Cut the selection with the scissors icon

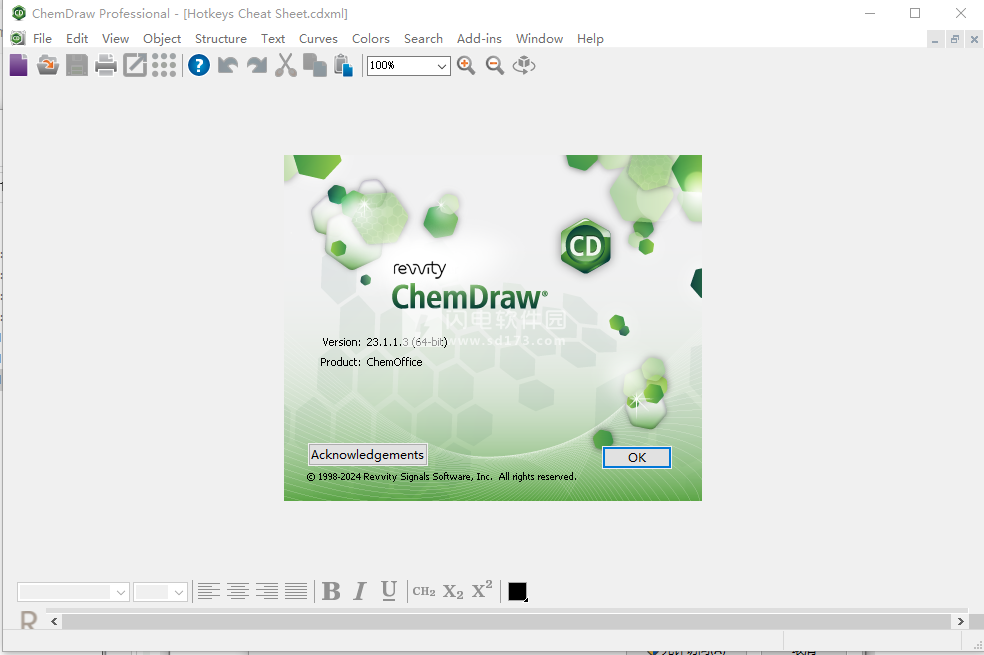286,65
